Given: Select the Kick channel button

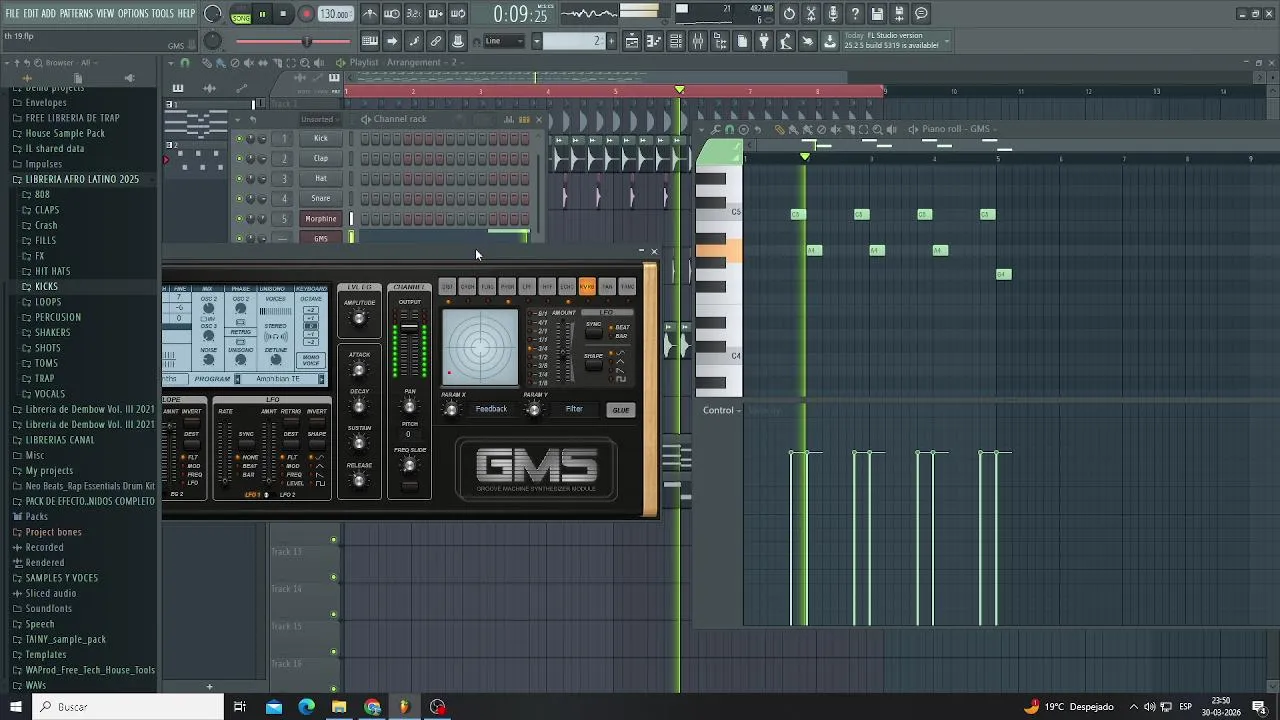Looking at the screenshot, I should 321,138.
